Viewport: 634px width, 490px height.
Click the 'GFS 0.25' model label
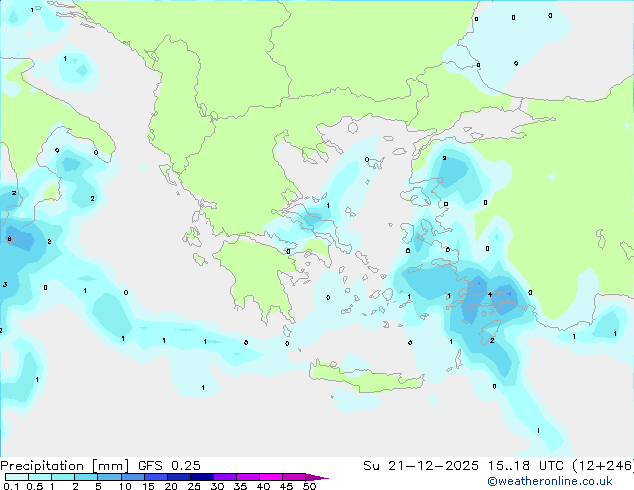169,466
